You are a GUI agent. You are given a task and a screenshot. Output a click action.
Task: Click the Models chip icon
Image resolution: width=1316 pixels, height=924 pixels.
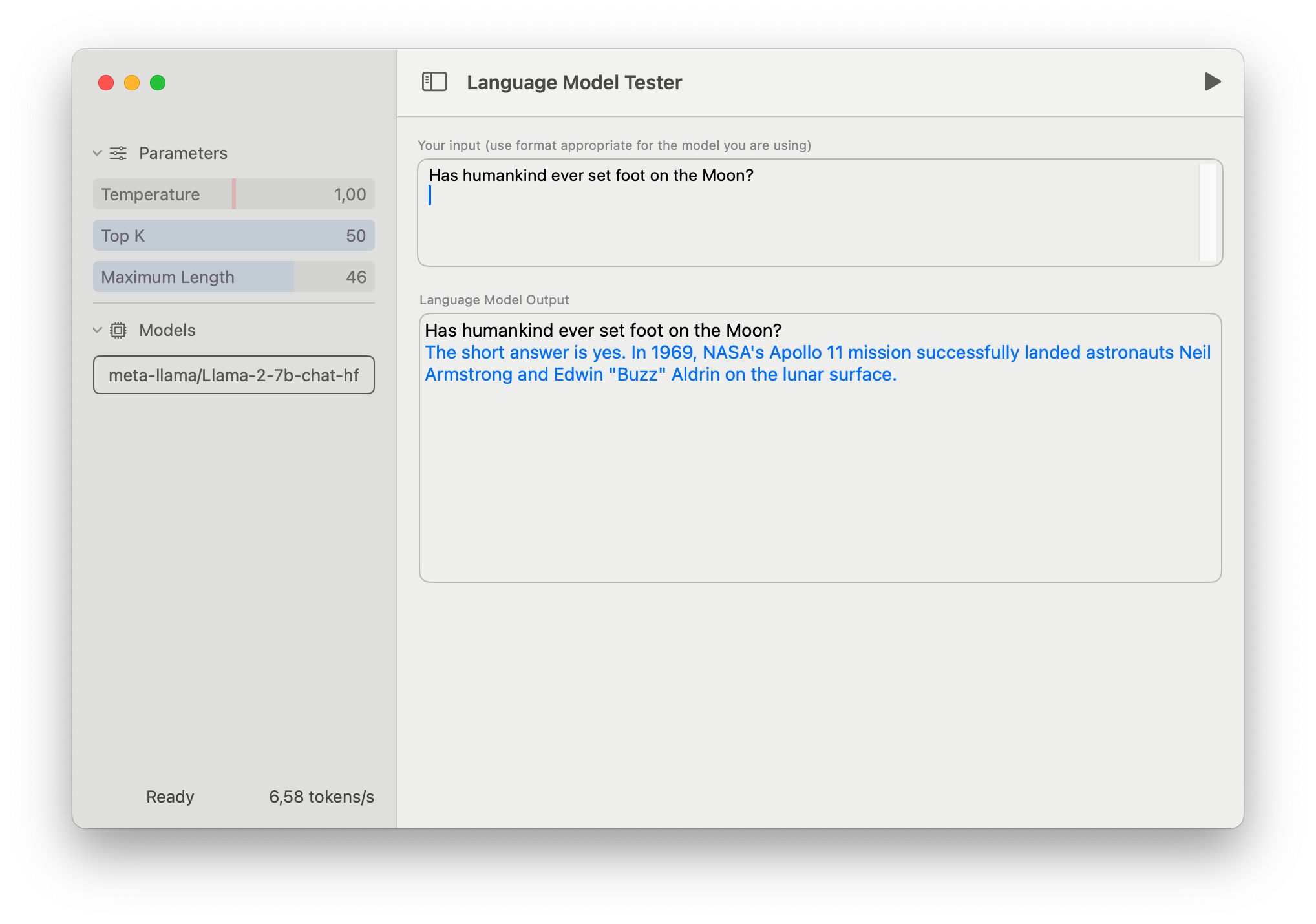pyautogui.click(x=118, y=330)
